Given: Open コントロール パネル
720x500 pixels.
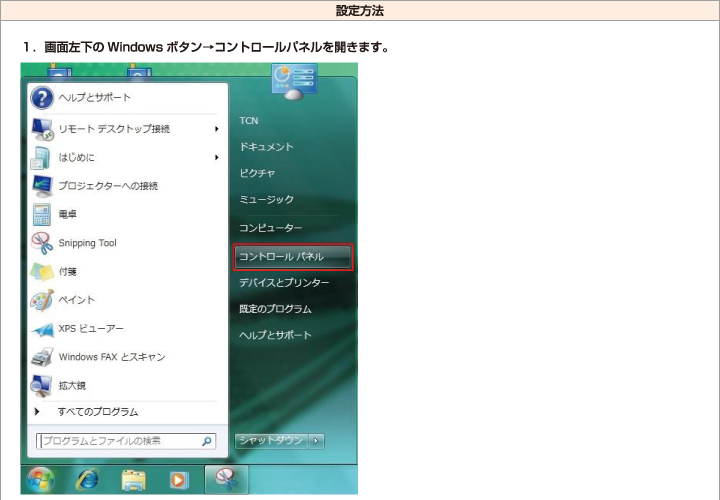Looking at the screenshot, I should [293, 257].
